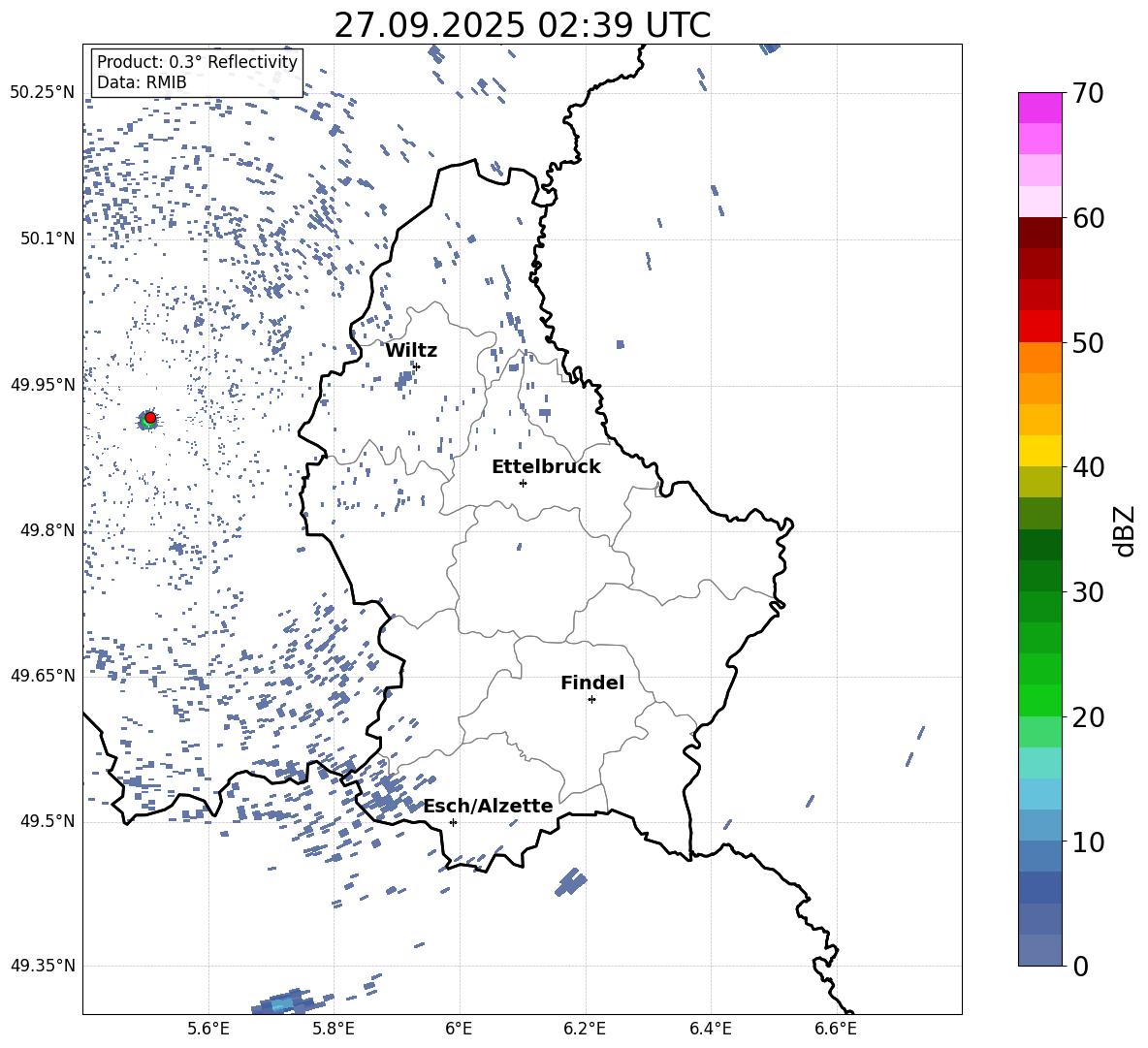Click the Findel city label
Image resolution: width=1148 pixels, height=1048 pixels.
(592, 683)
